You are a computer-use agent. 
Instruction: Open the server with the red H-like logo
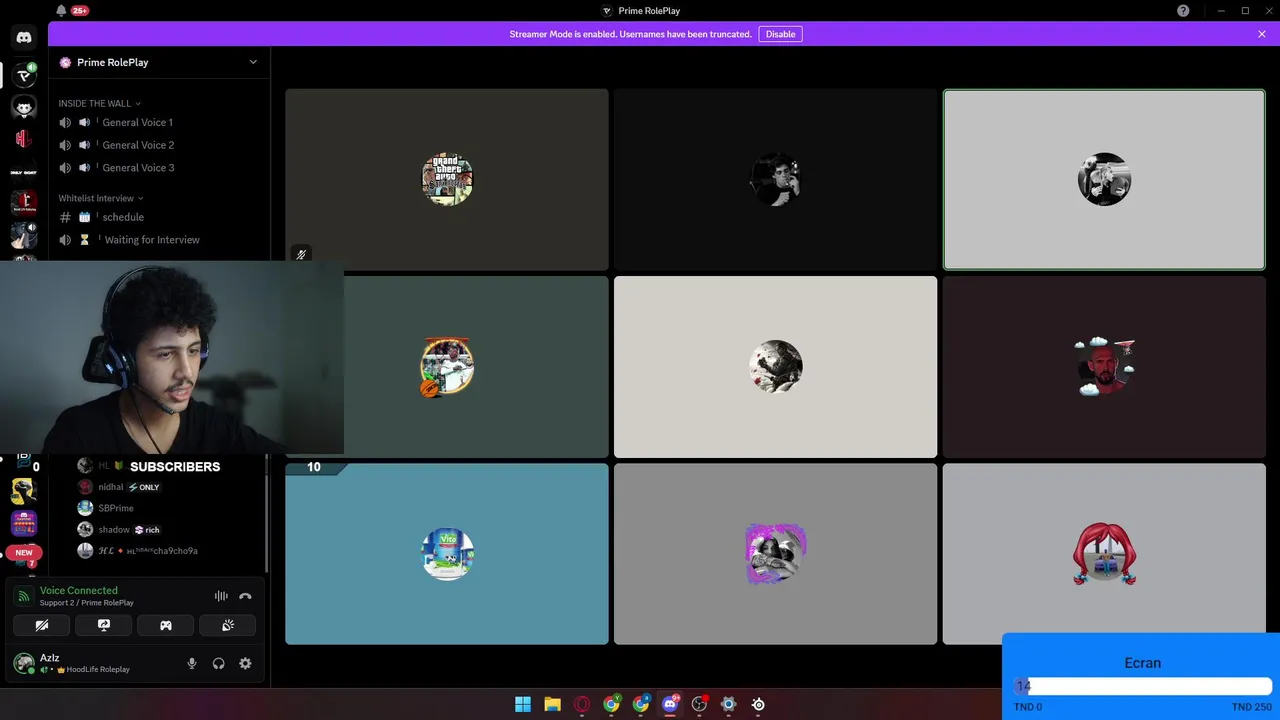(24, 139)
